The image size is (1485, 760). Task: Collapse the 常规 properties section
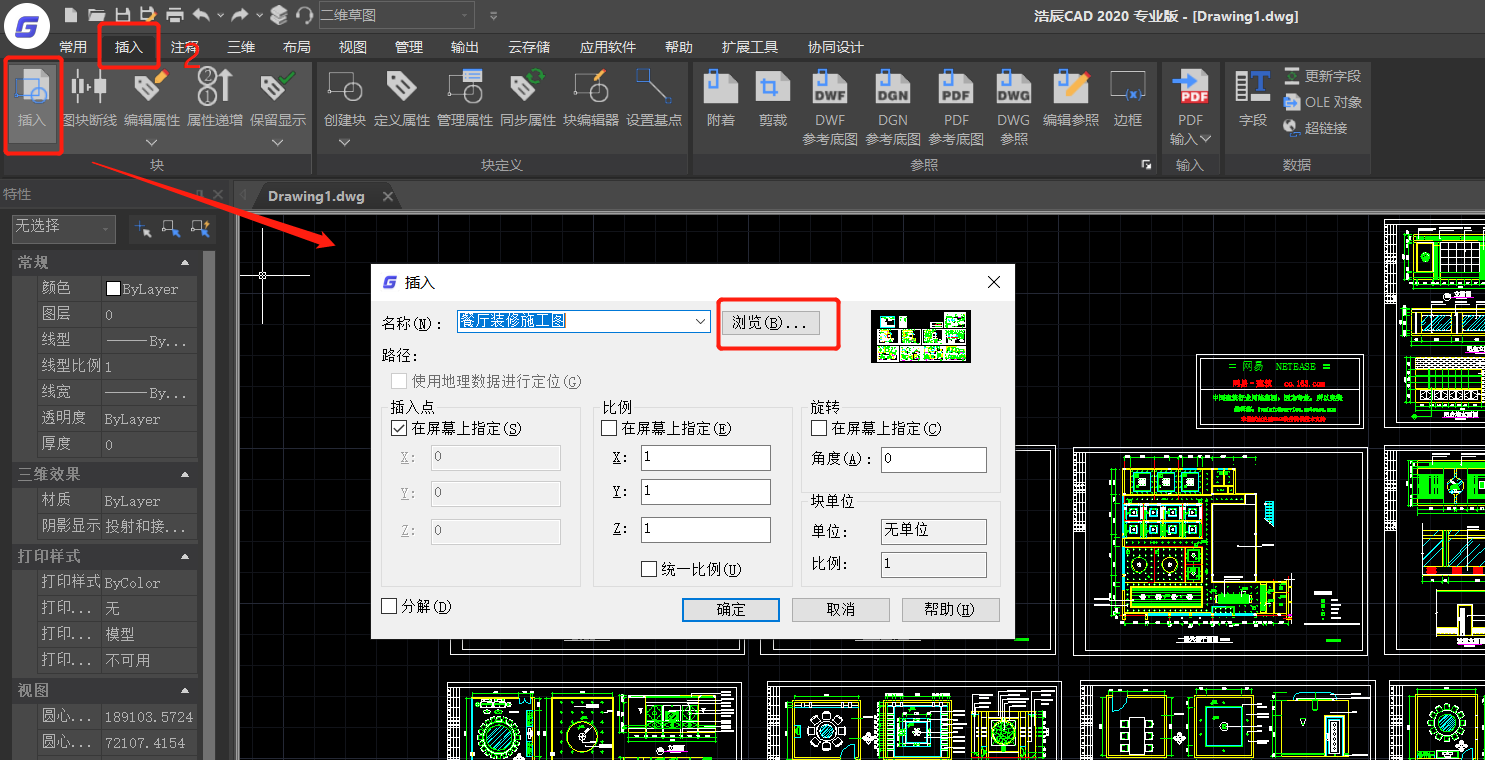185,262
